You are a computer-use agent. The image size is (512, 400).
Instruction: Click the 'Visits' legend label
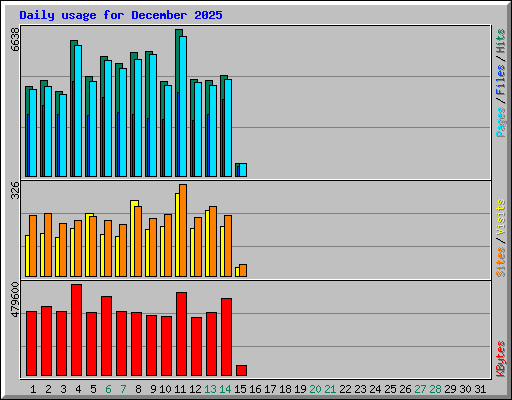click(x=501, y=217)
